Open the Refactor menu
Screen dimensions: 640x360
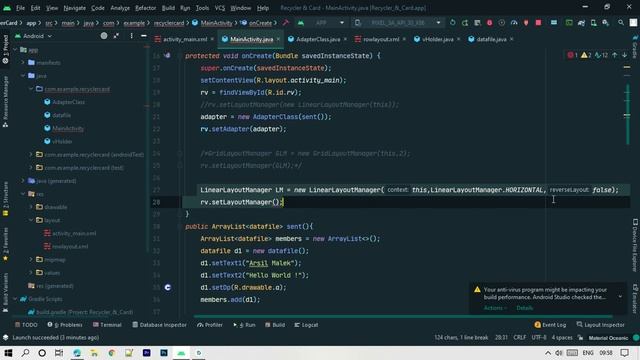tap(145, 8)
